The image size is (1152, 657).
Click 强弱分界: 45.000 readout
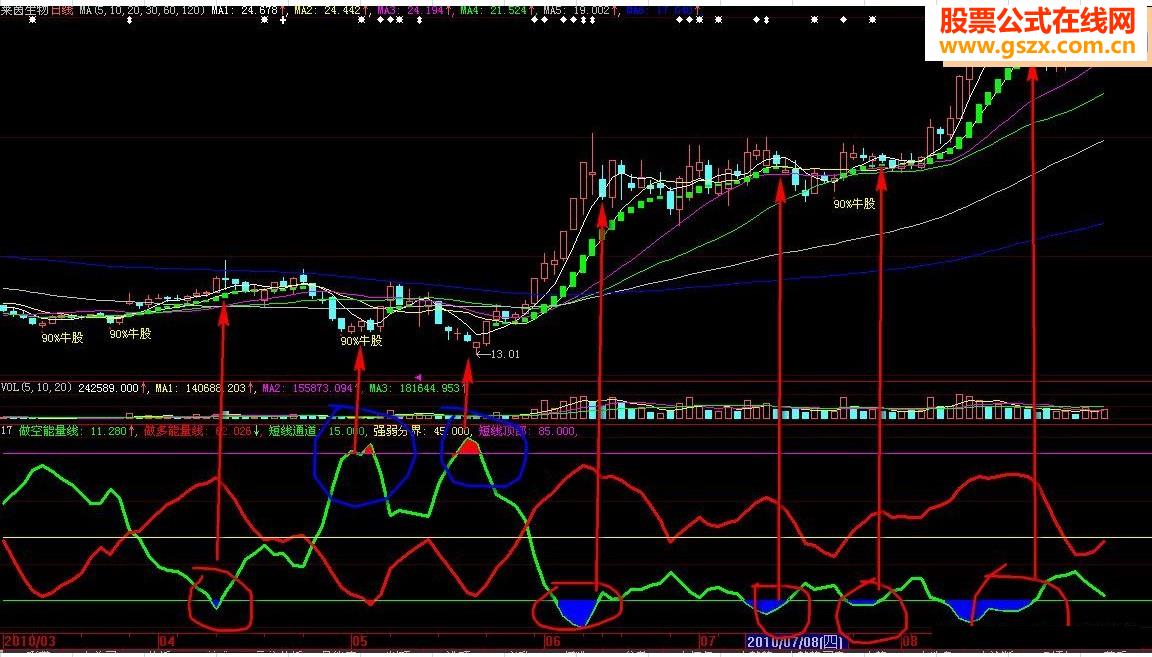pos(422,431)
